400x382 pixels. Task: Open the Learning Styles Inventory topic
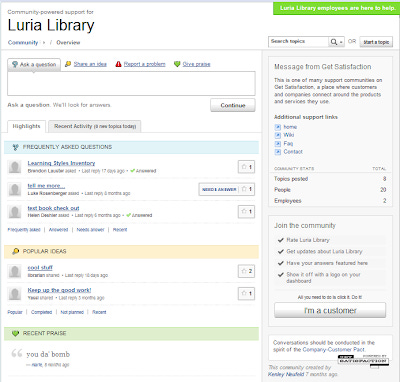coord(61,163)
